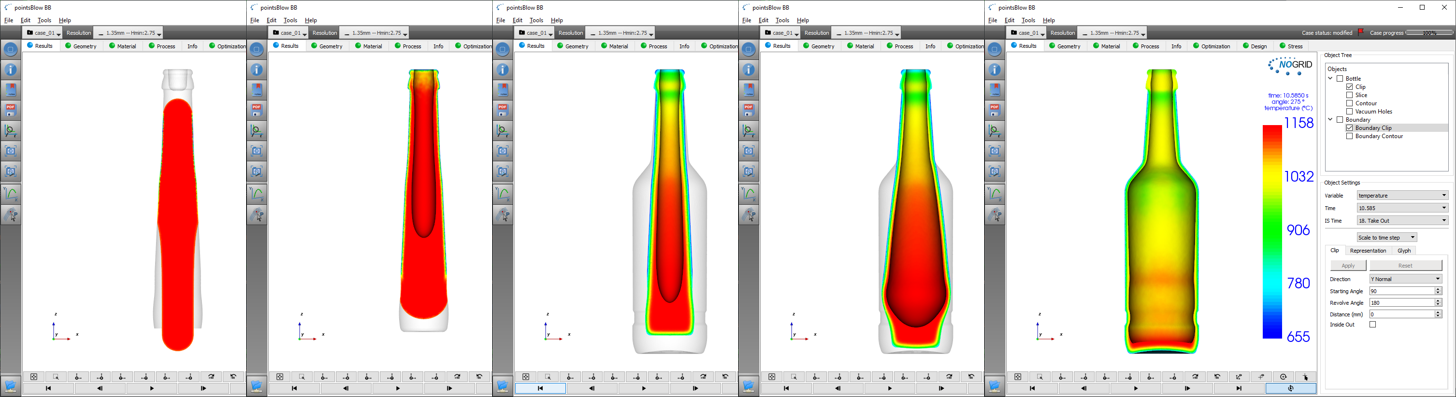Click the Case progress bar
1456x397 pixels.
[1429, 33]
